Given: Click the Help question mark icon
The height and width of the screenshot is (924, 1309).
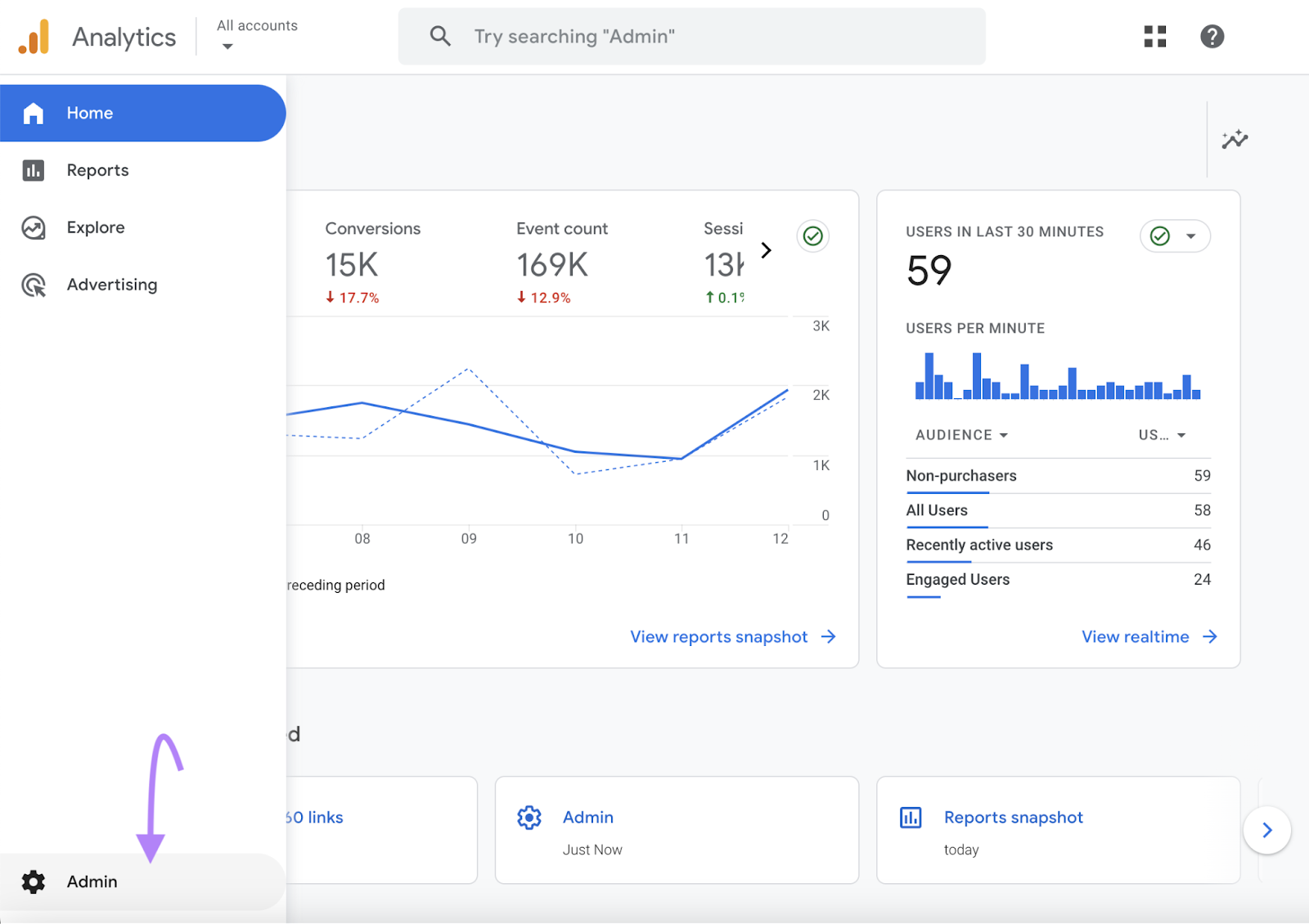Looking at the screenshot, I should click(1212, 36).
